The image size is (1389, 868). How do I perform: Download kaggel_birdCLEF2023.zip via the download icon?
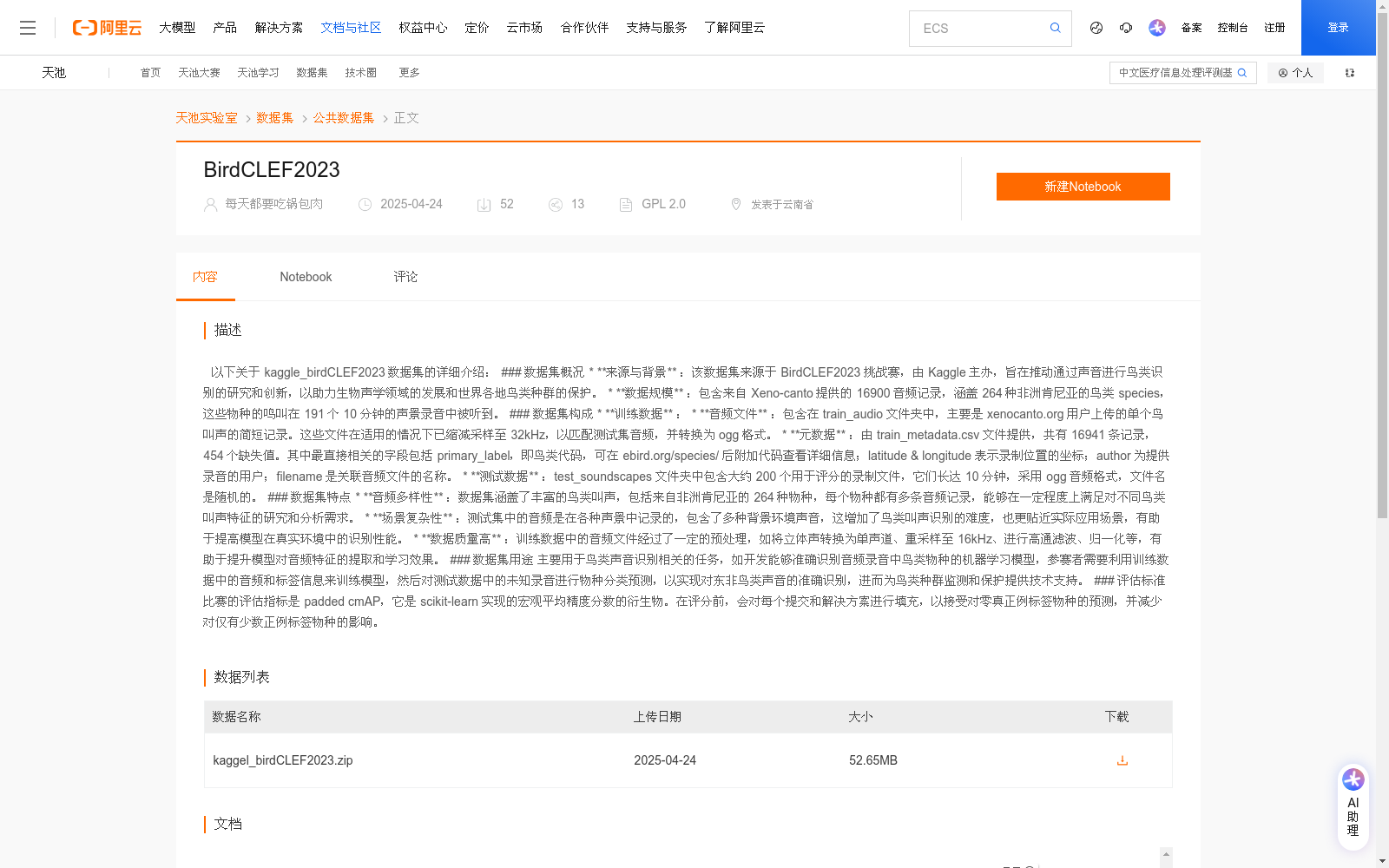pyautogui.click(x=1122, y=760)
